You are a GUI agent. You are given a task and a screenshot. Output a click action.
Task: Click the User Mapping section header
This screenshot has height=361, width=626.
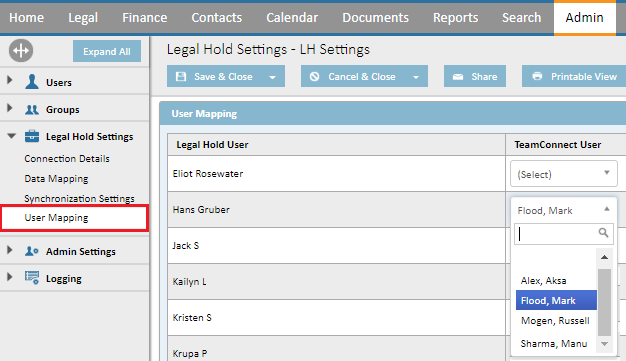tap(393, 113)
